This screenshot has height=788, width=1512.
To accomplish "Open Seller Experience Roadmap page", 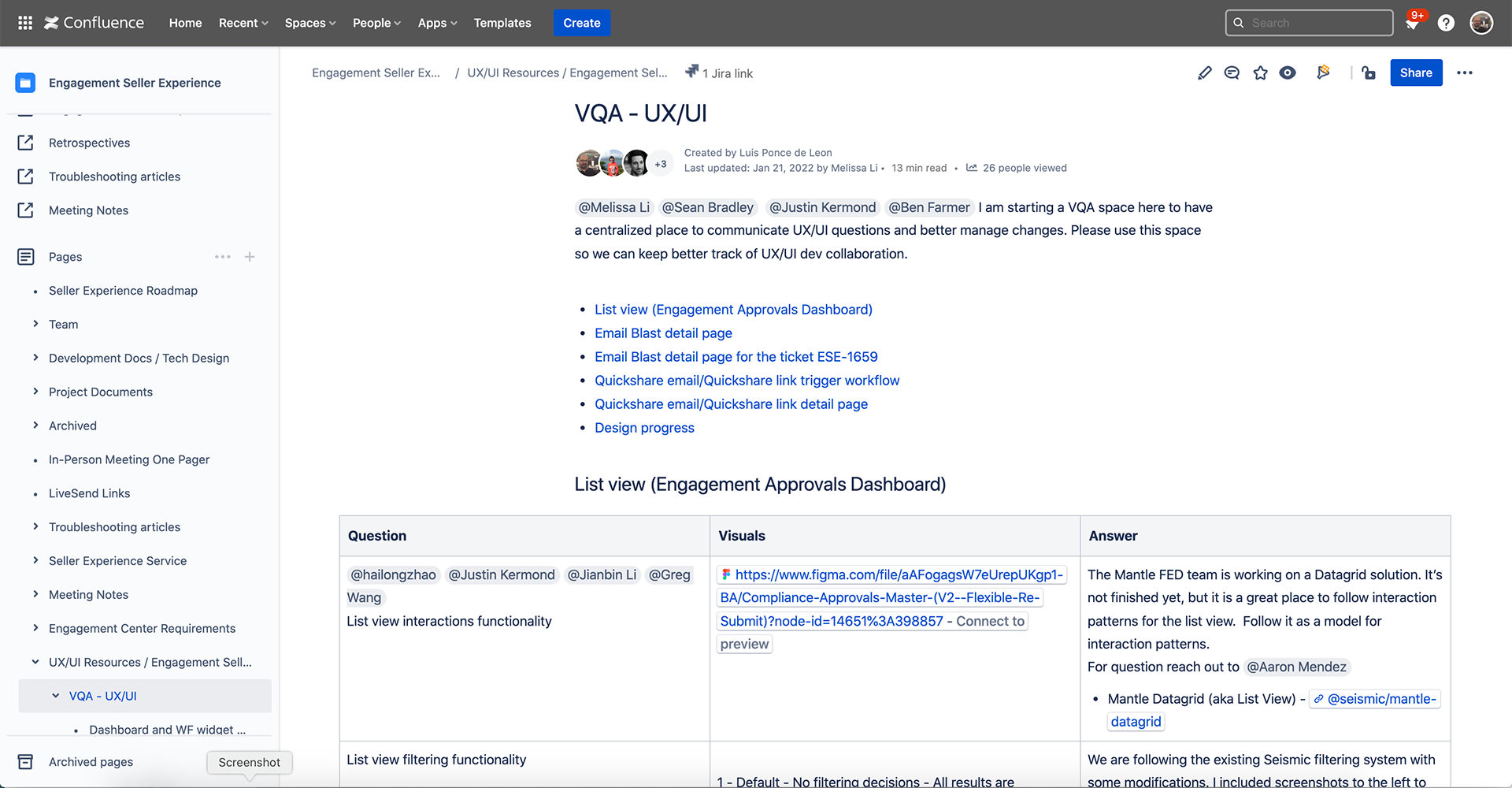I will (x=123, y=291).
